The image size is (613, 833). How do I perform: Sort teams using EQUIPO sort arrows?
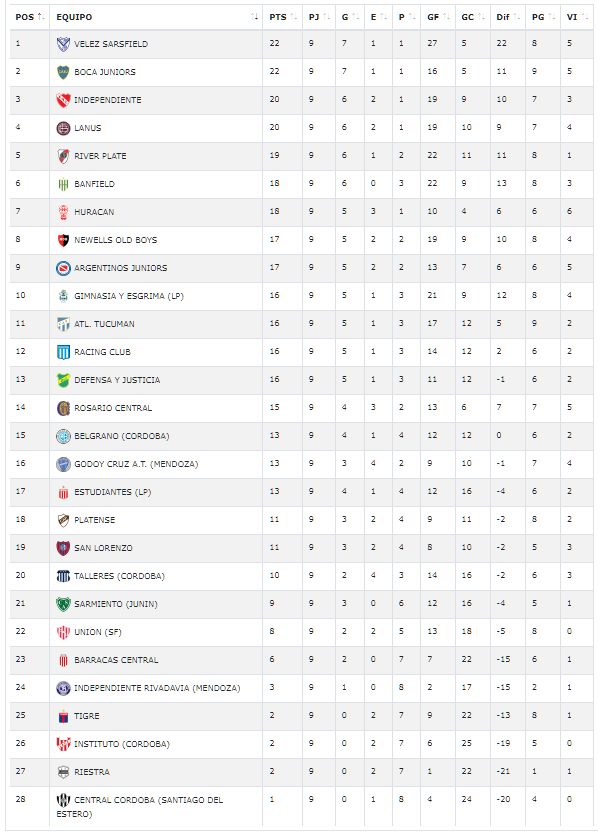(x=254, y=17)
